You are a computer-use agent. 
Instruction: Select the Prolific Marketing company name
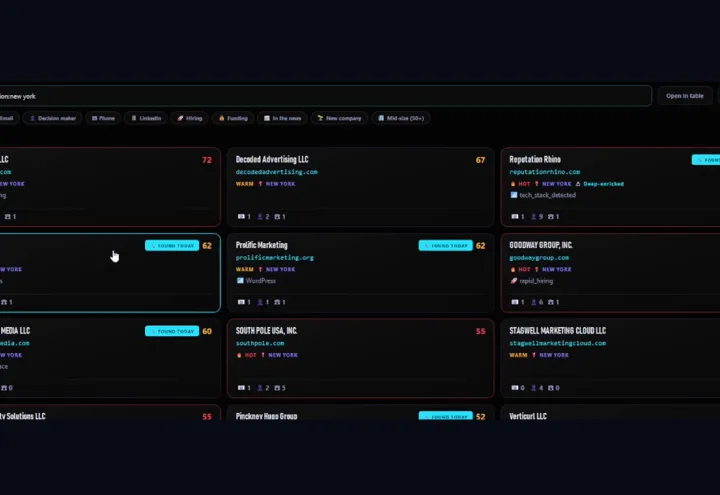(x=261, y=245)
